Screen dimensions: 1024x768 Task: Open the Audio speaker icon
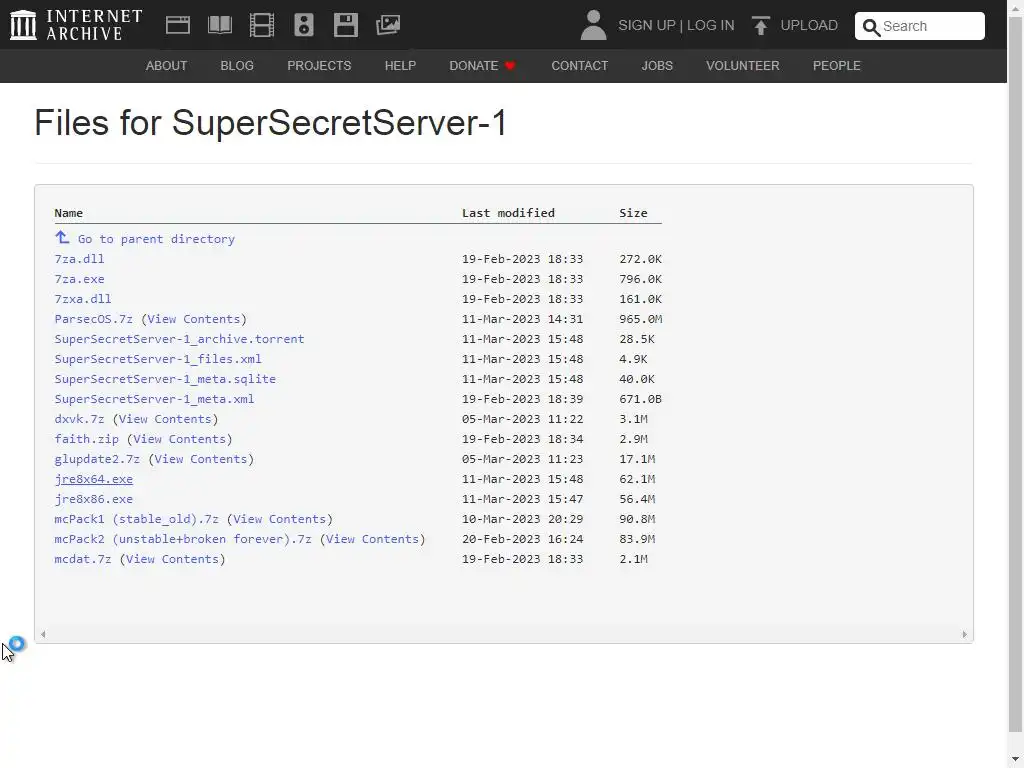[304, 25]
